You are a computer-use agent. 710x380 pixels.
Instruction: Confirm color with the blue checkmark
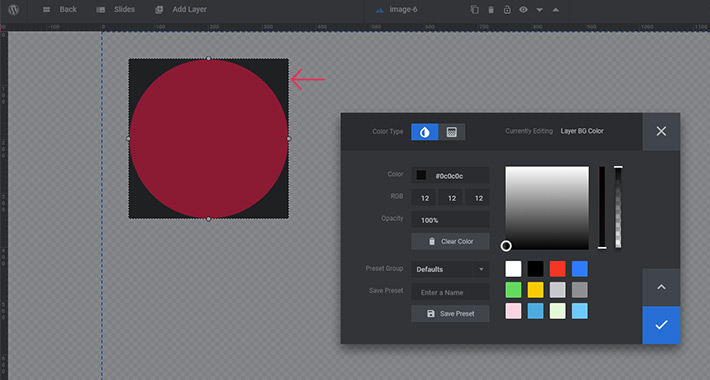coord(661,325)
